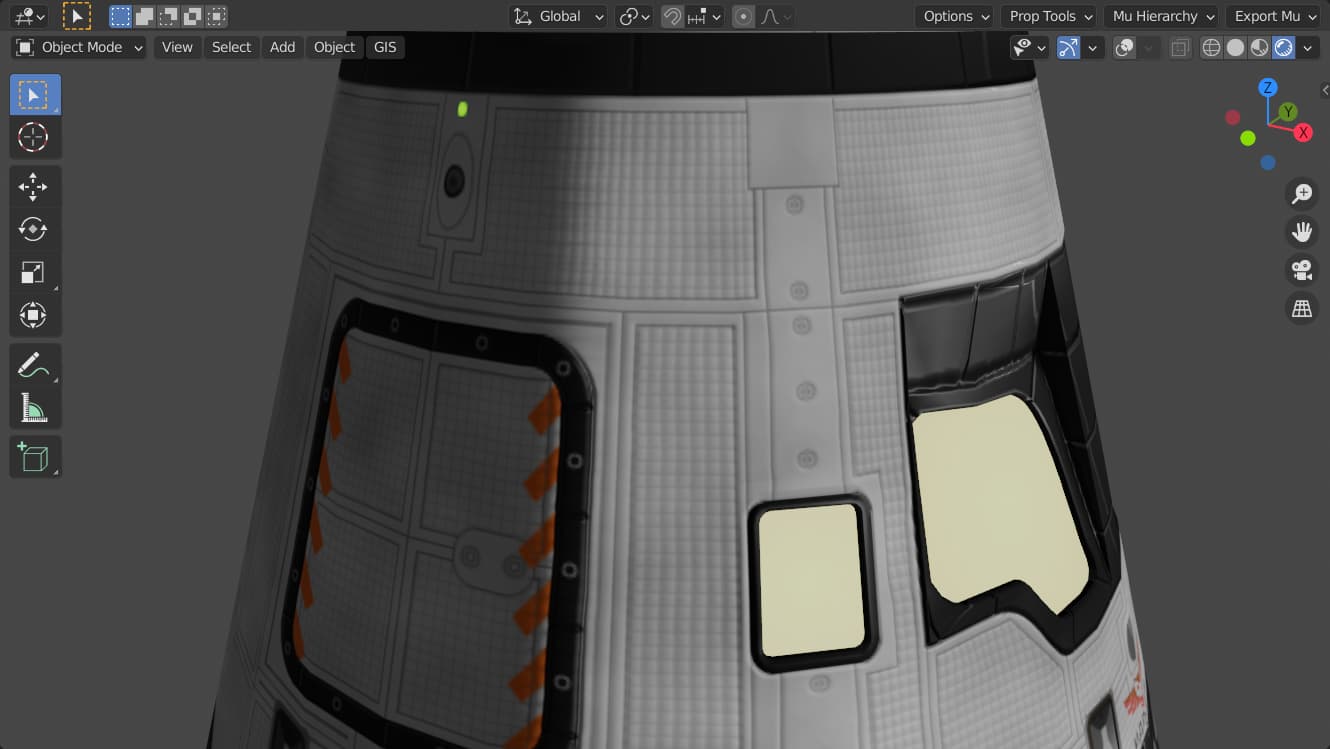The height and width of the screenshot is (749, 1330).
Task: Switch to wireframe shading
Action: [x=1212, y=47]
